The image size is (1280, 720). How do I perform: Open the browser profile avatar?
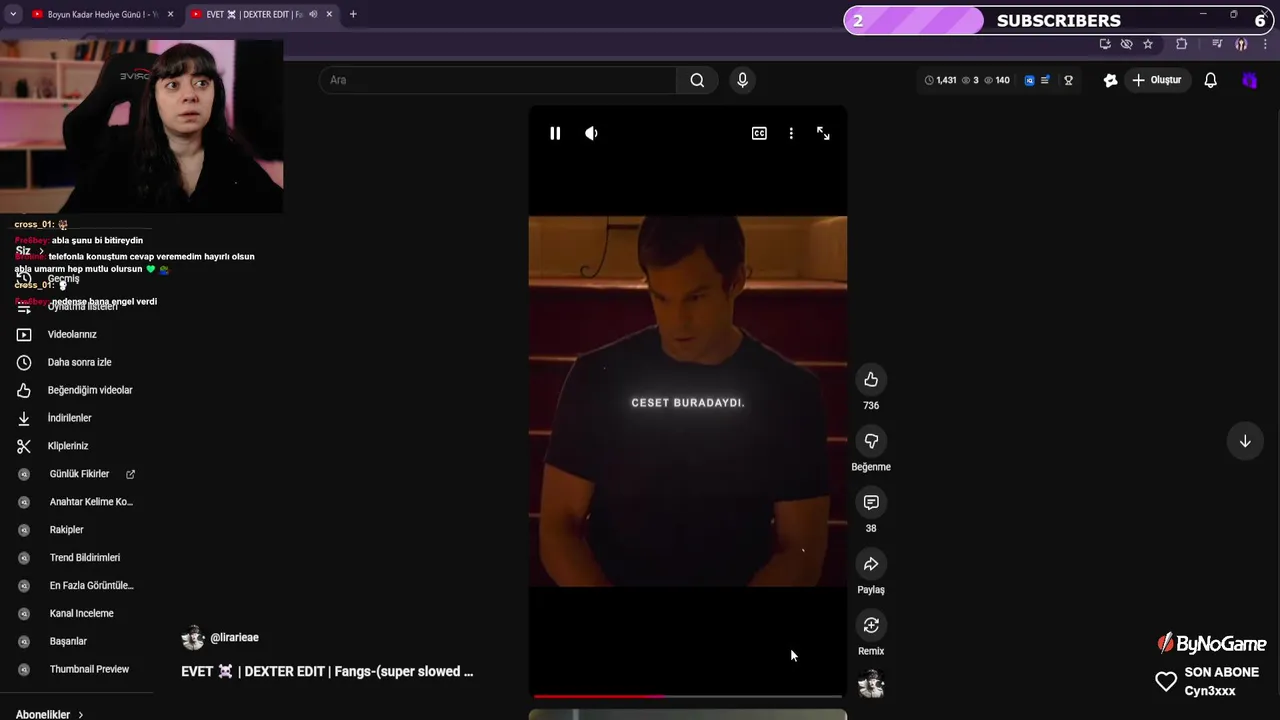click(1241, 44)
